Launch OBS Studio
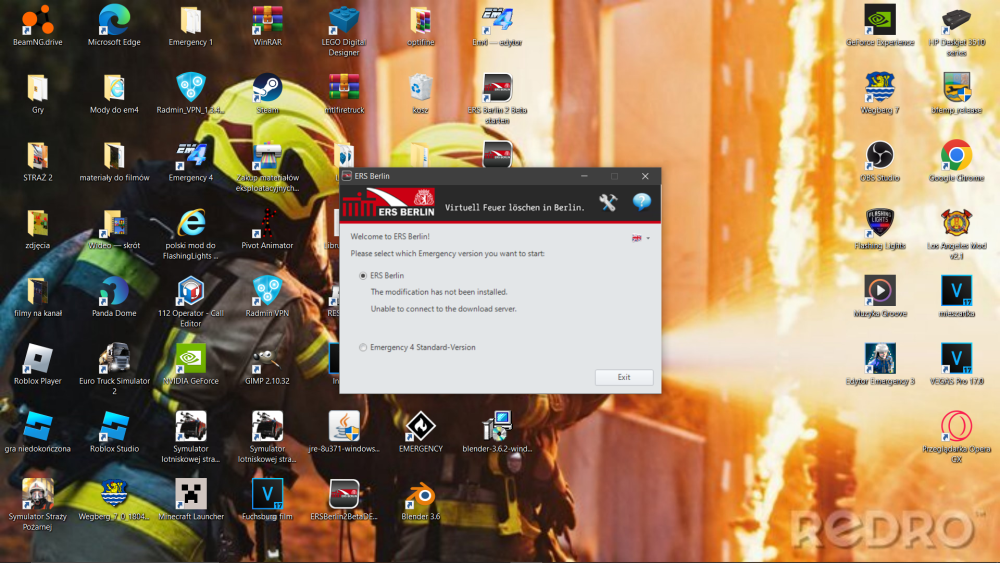Screen dimensions: 1000x563 pyautogui.click(x=879, y=162)
